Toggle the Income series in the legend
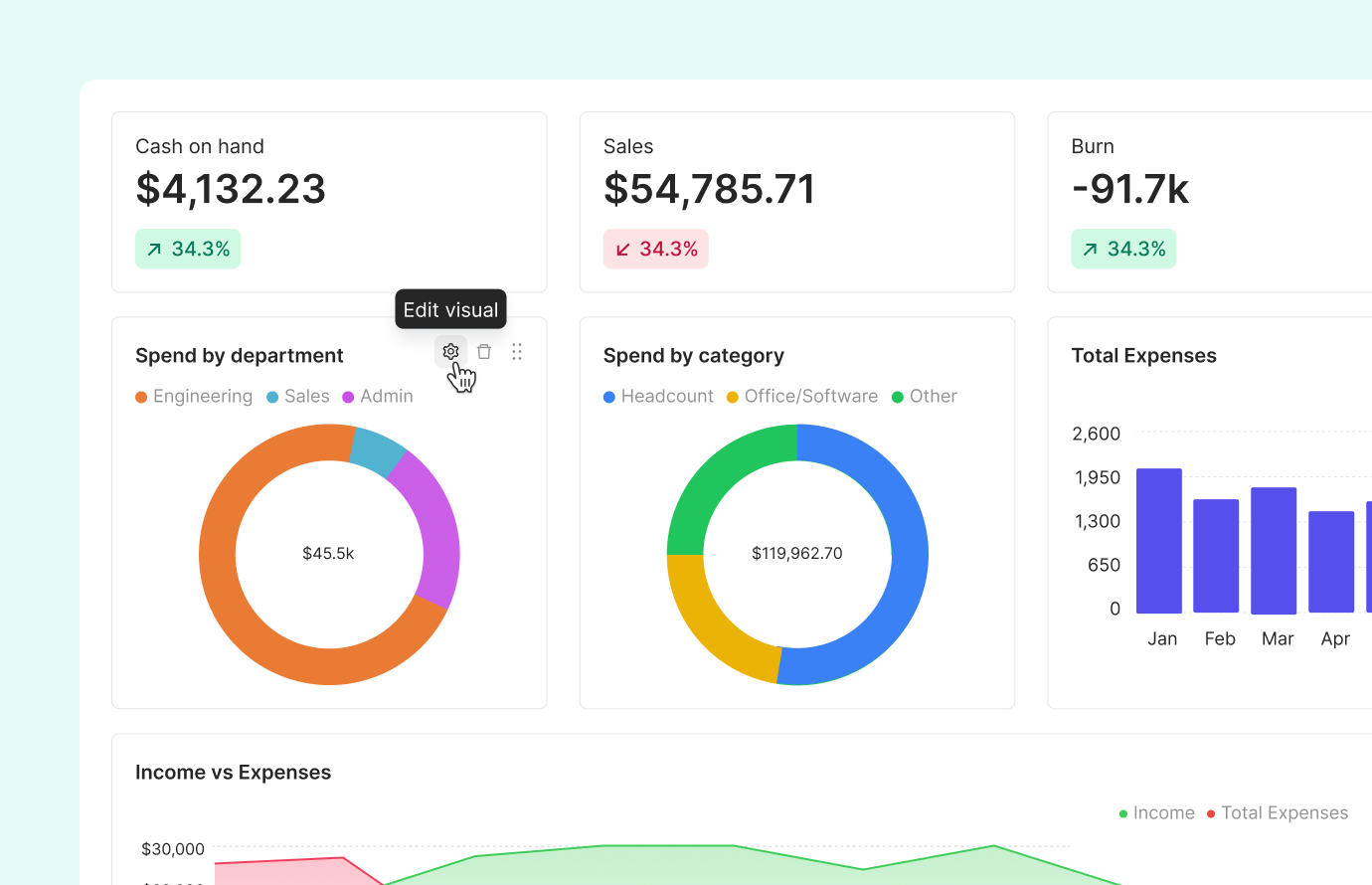Image resolution: width=1372 pixels, height=885 pixels. point(1156,812)
